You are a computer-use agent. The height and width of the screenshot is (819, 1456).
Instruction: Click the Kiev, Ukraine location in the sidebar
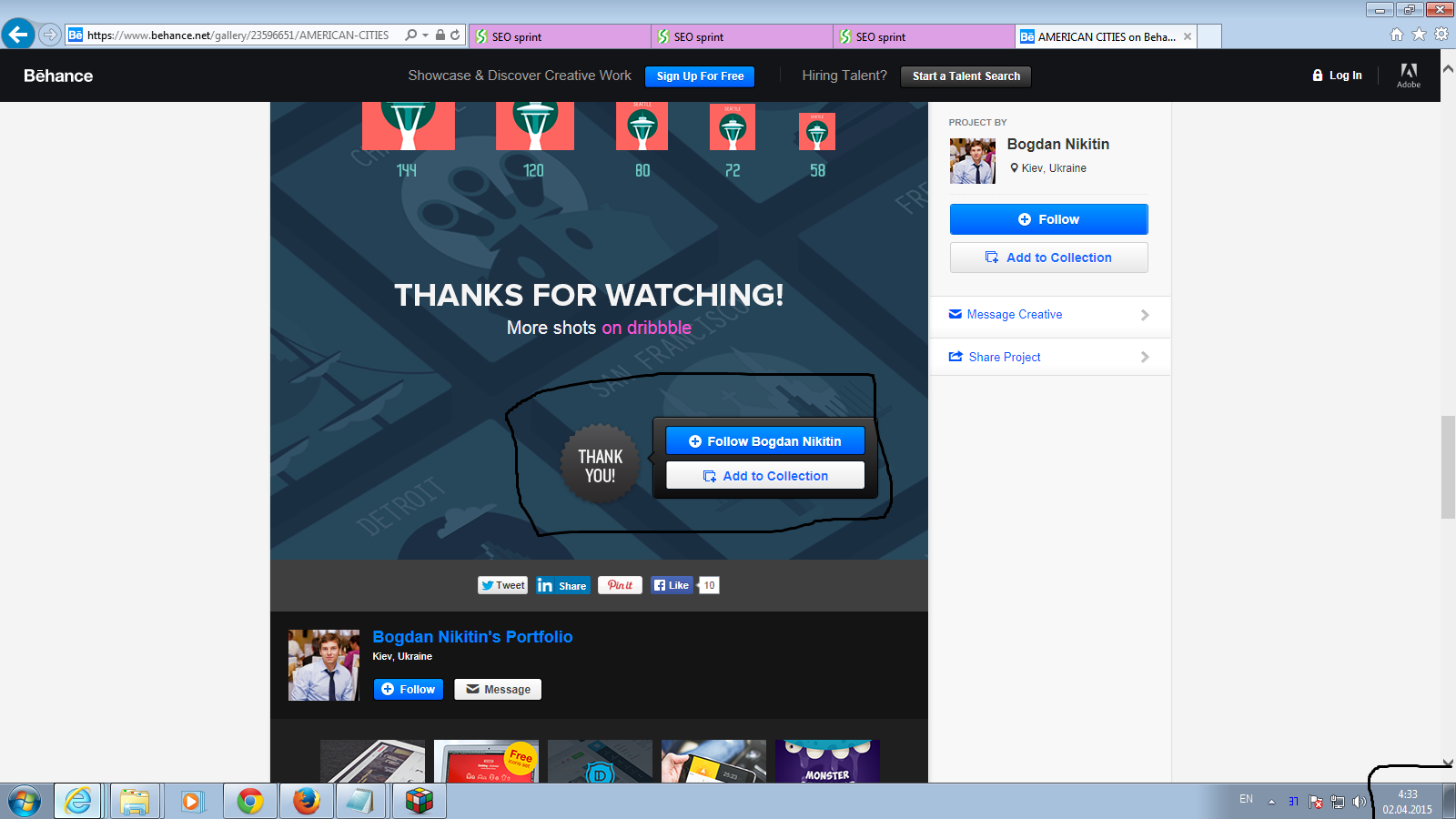tap(1048, 168)
